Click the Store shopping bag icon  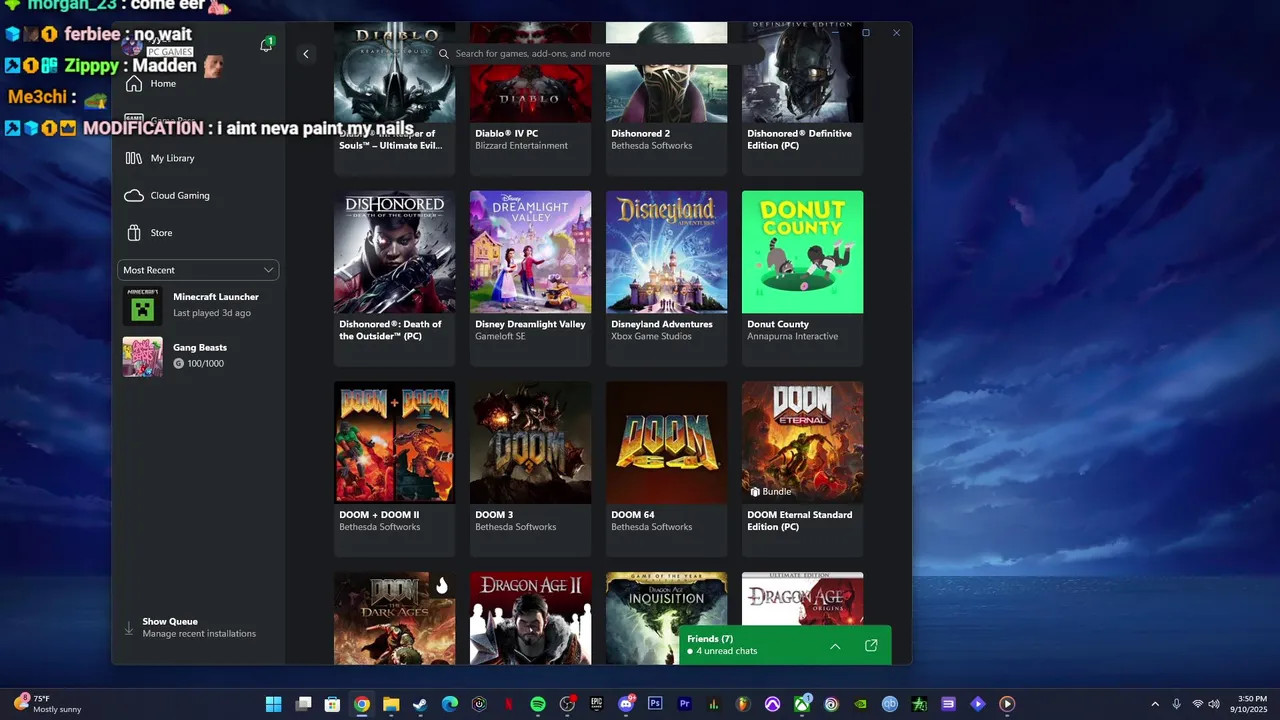134,233
